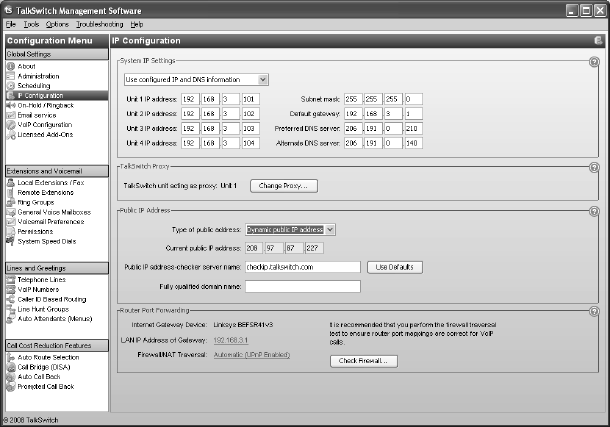Select the Email service icon

click(12, 114)
